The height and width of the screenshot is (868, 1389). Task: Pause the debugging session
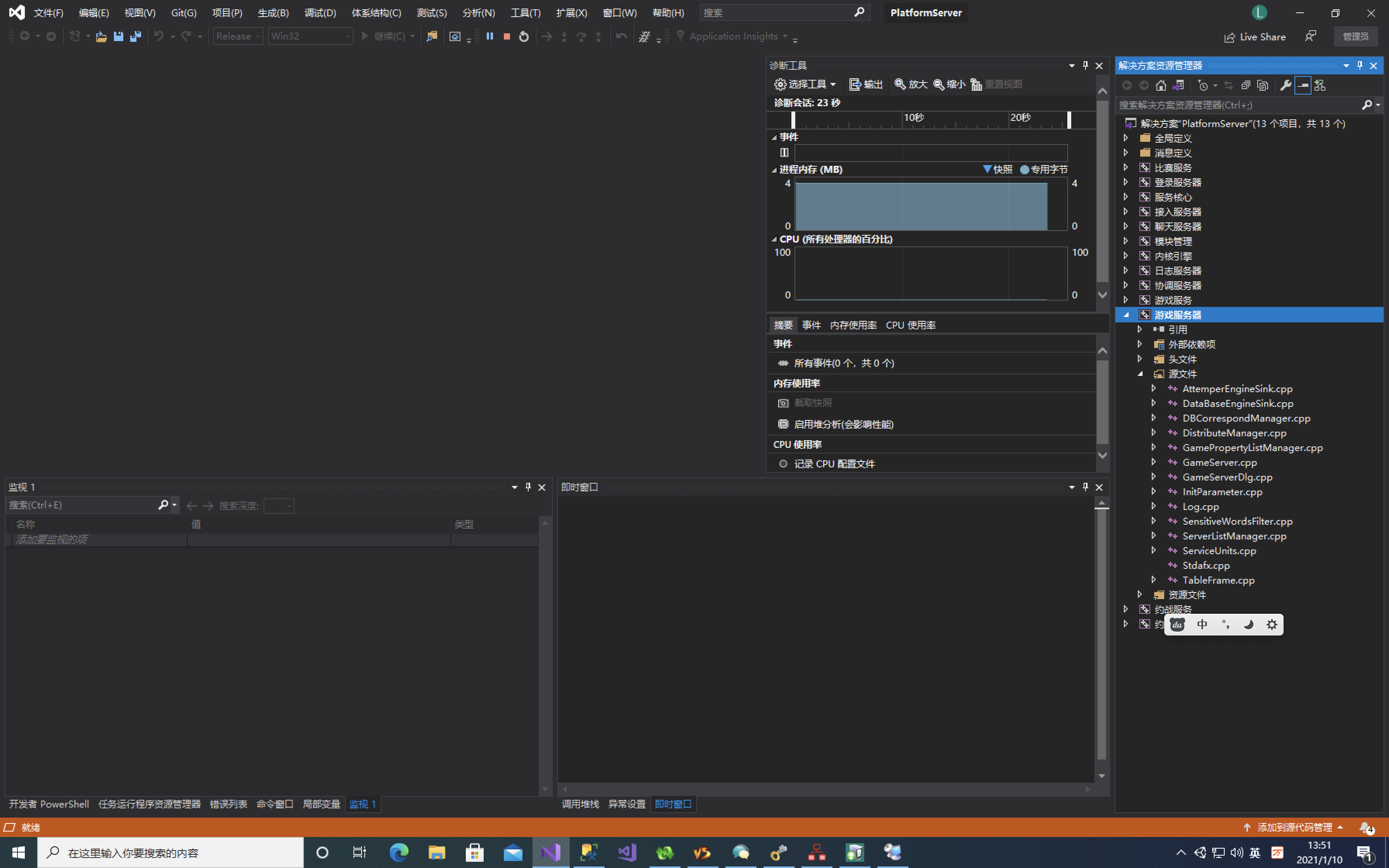click(489, 36)
